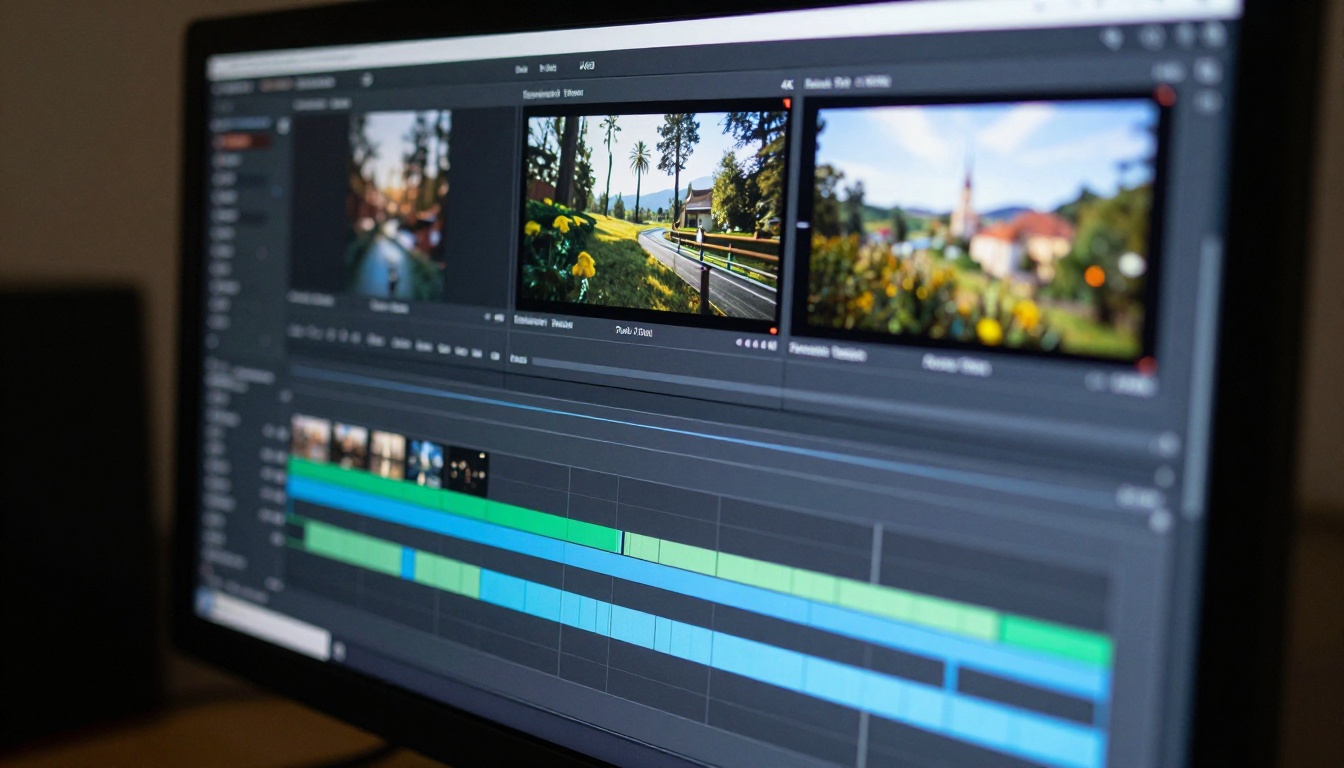This screenshot has width=1344, height=768.
Task: Select the dark thumbnail with lights in timeline
Action: (x=466, y=470)
